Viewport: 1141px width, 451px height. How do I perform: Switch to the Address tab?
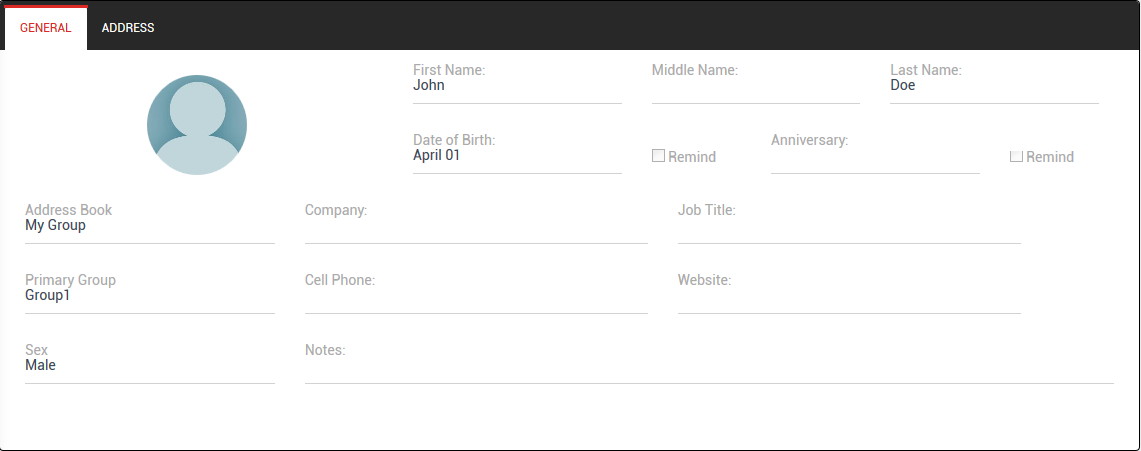tap(128, 28)
